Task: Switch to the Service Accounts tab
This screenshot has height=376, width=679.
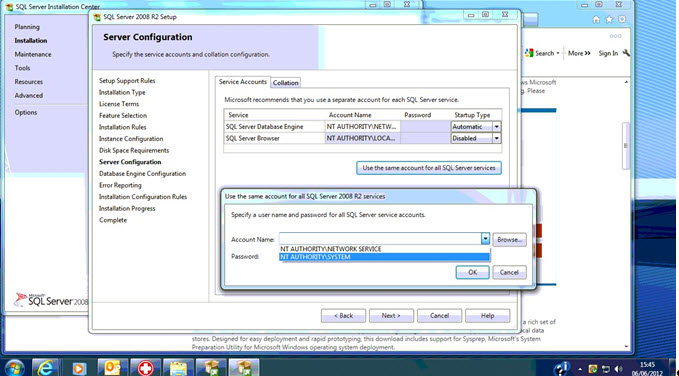Action: point(242,81)
